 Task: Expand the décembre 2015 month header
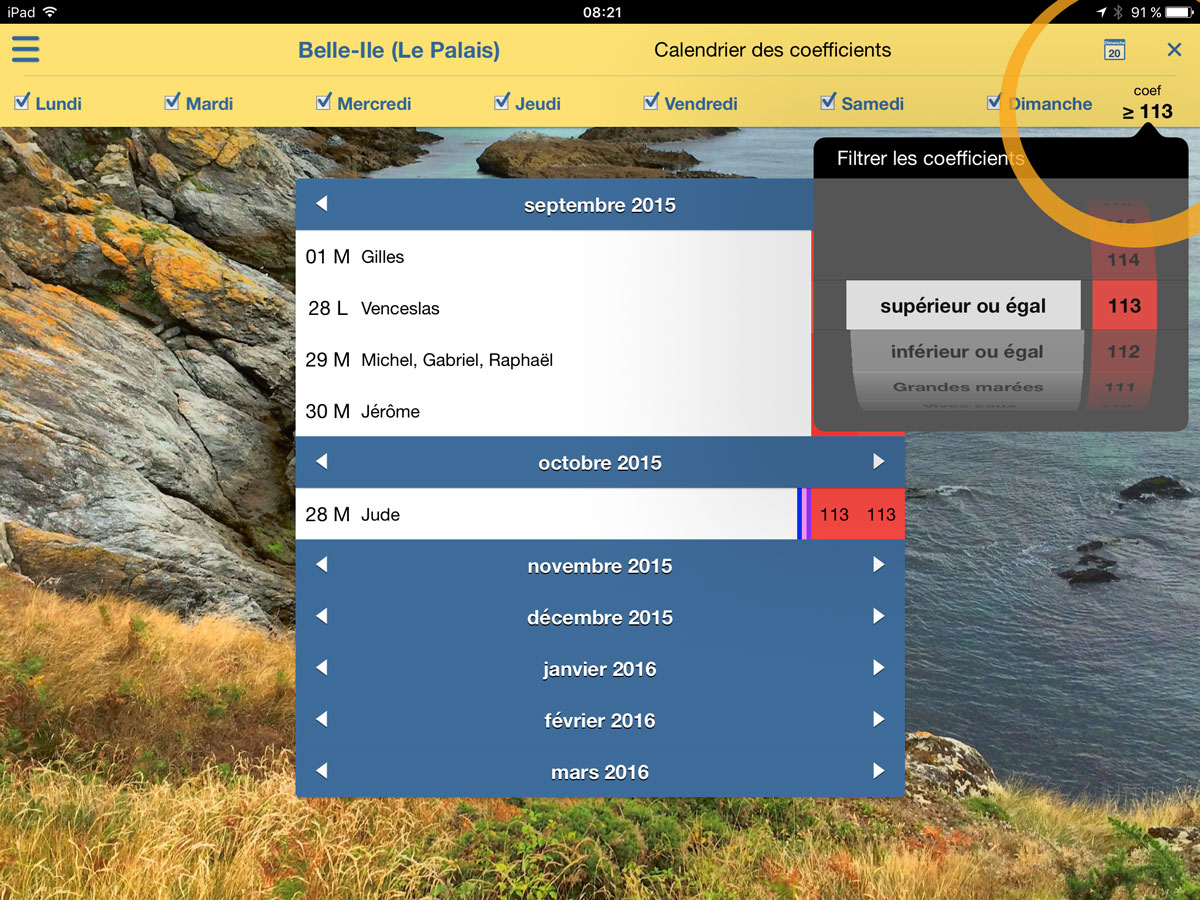(600, 617)
